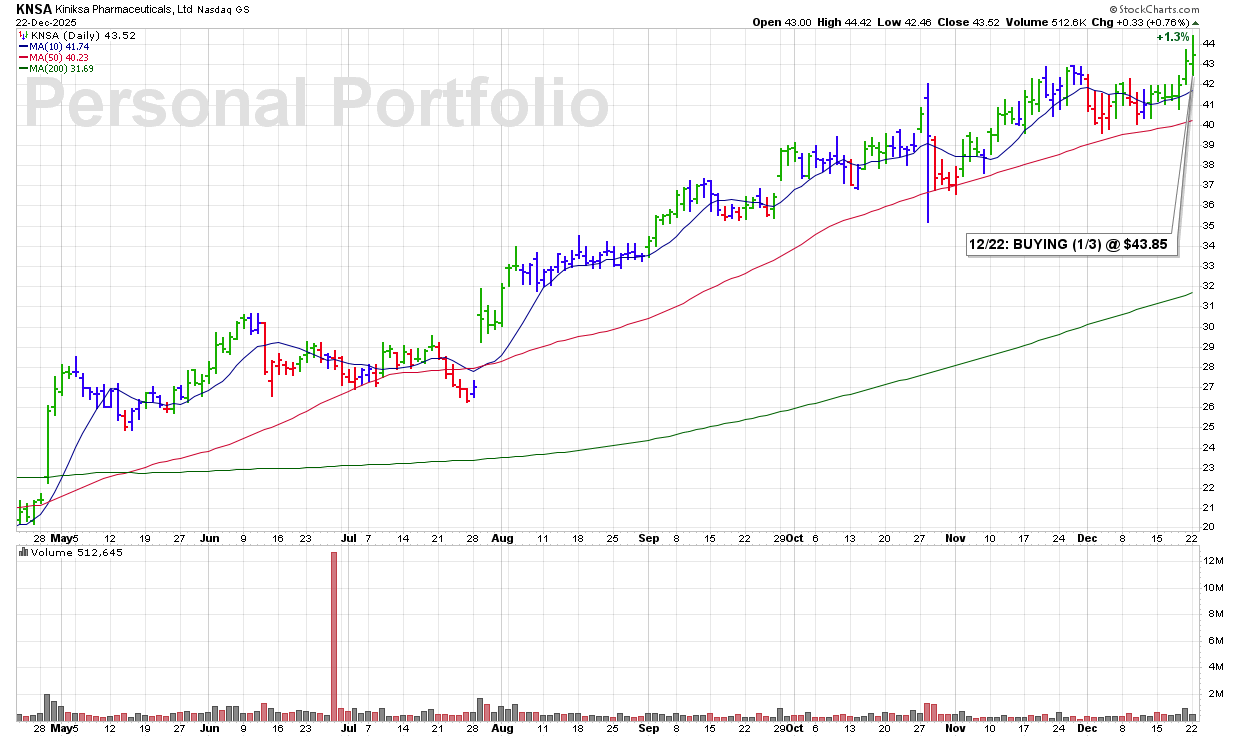Viewport: 1240px width, 737px height.
Task: Click the KNSA (Daily) 43.52 legend entry
Action: [x=83, y=36]
